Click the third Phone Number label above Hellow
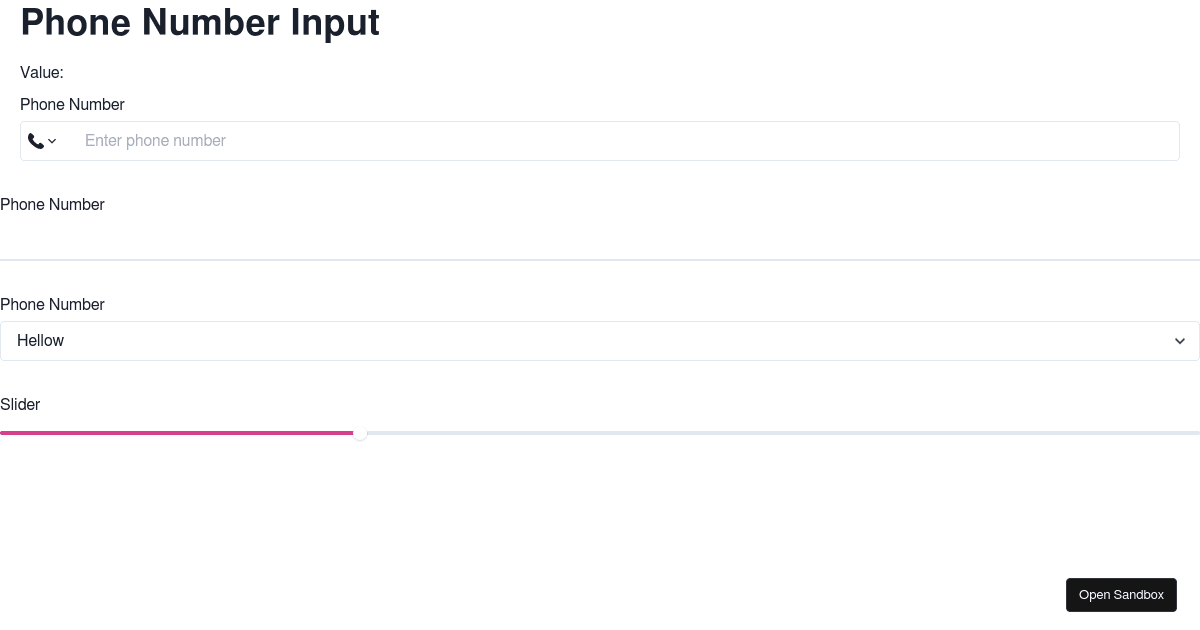The width and height of the screenshot is (1200, 630). pyautogui.click(x=52, y=304)
